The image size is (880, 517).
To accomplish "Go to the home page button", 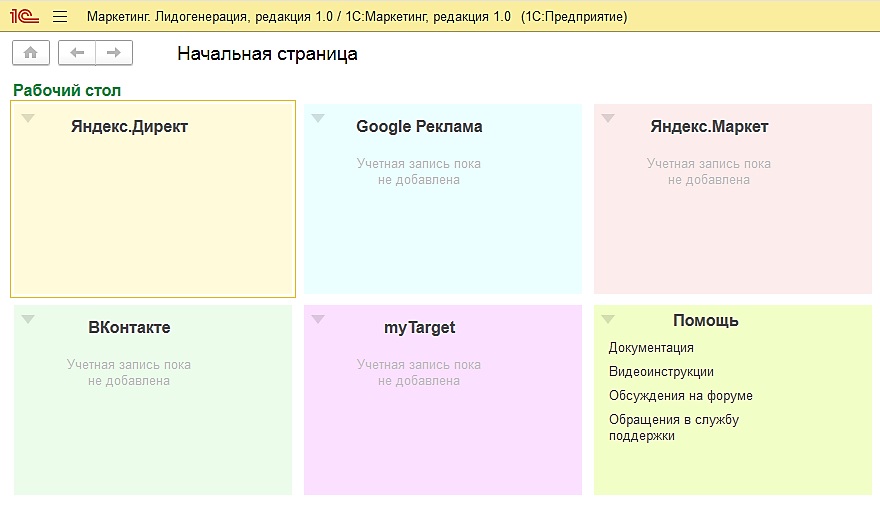I will click(31, 53).
